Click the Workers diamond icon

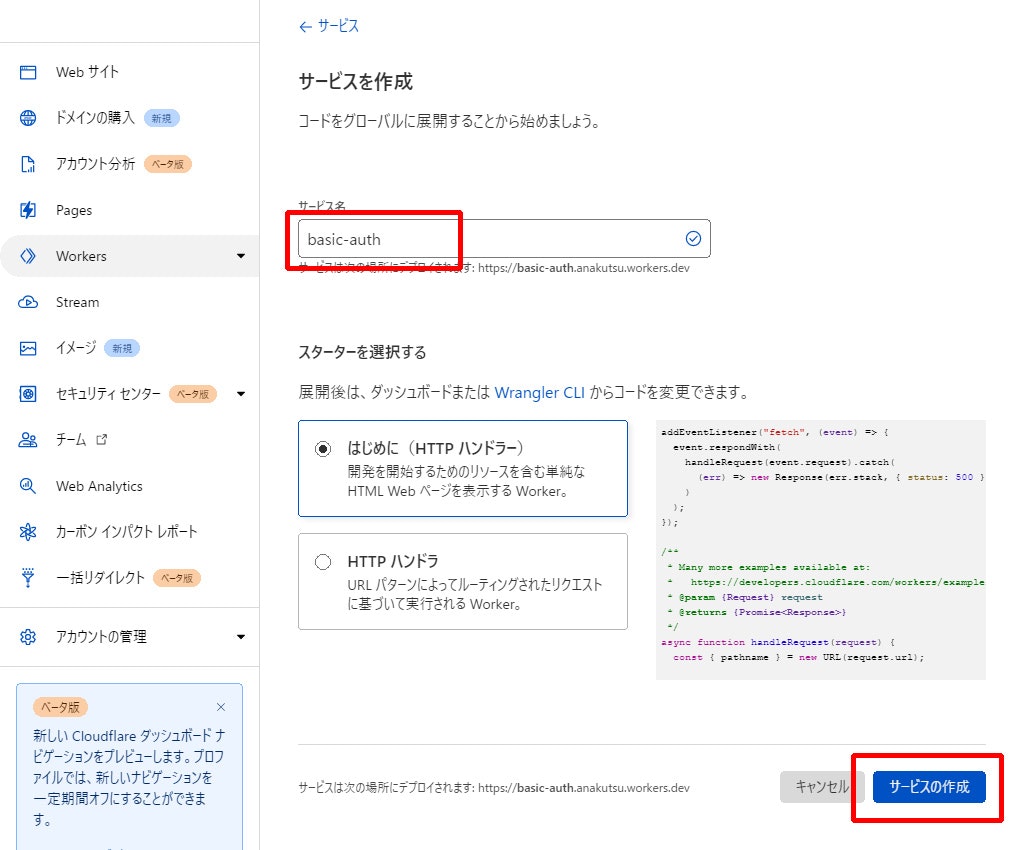pyautogui.click(x=27, y=256)
